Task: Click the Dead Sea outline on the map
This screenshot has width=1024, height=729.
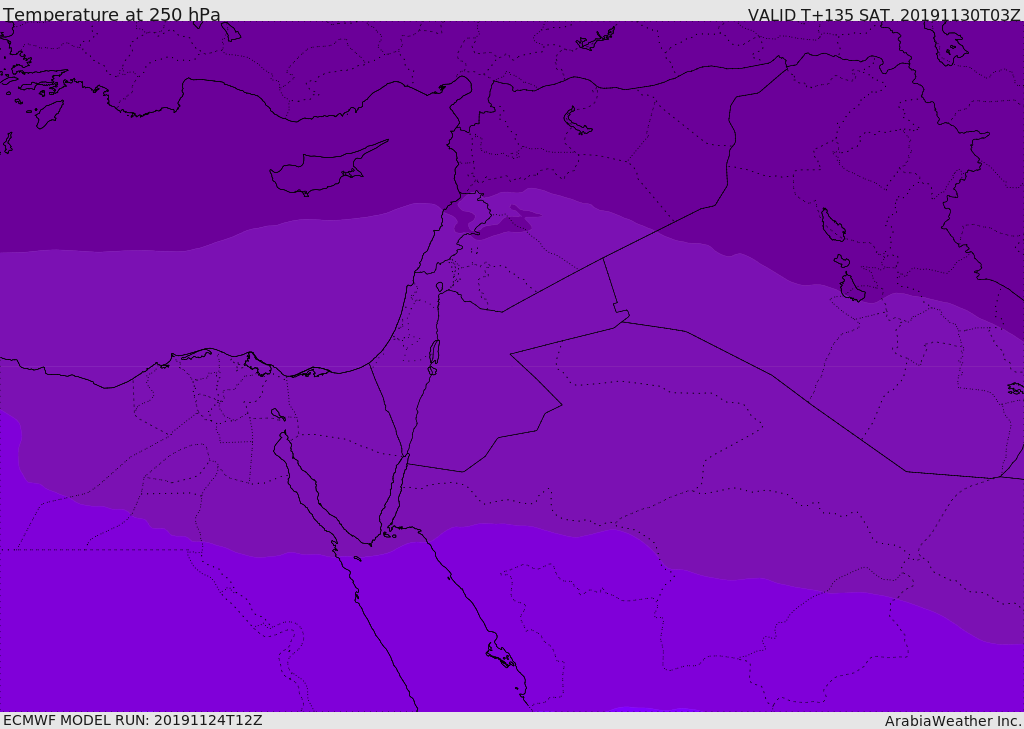Action: coord(434,356)
